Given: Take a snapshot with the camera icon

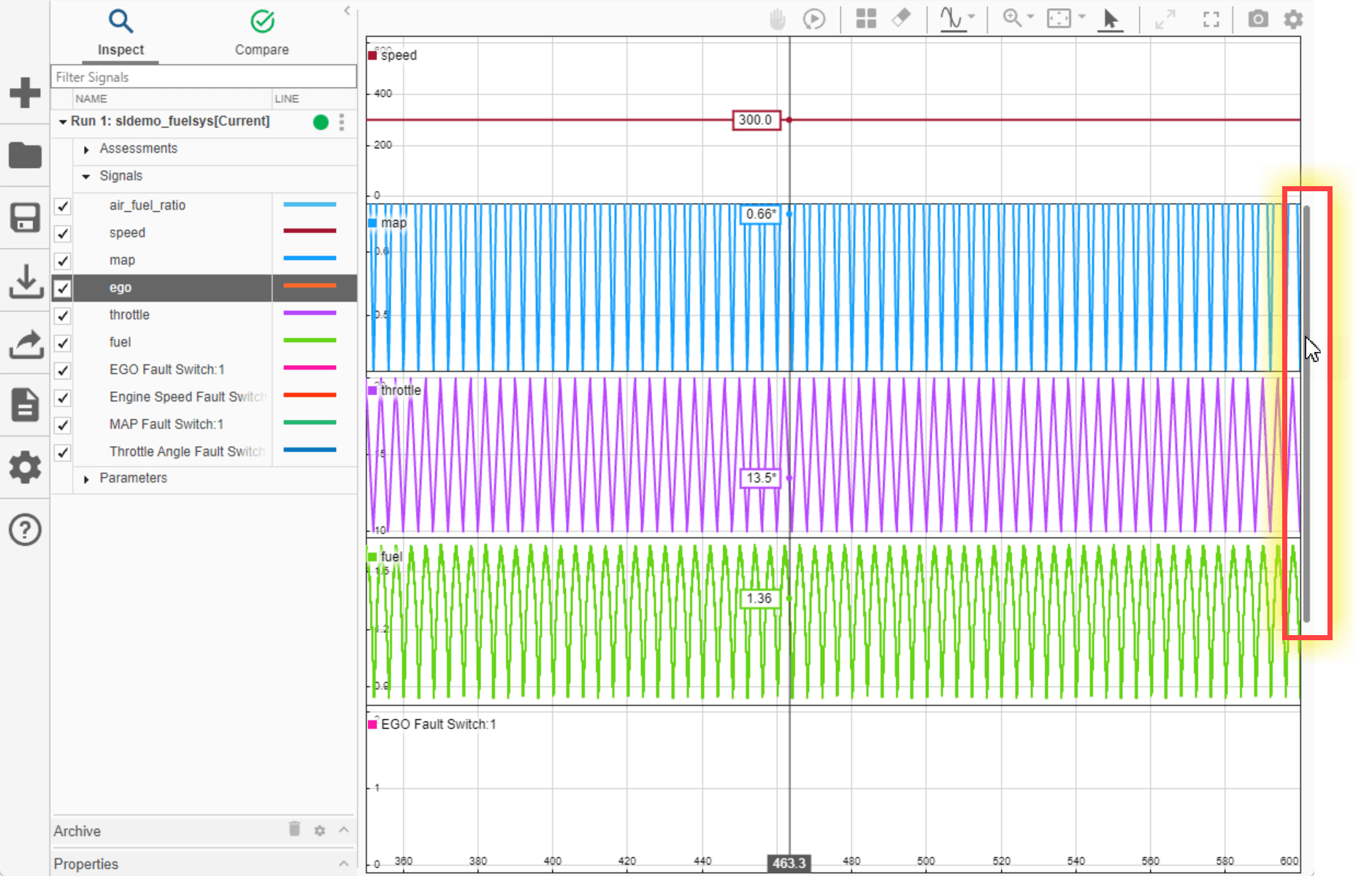Looking at the screenshot, I should 1258,19.
